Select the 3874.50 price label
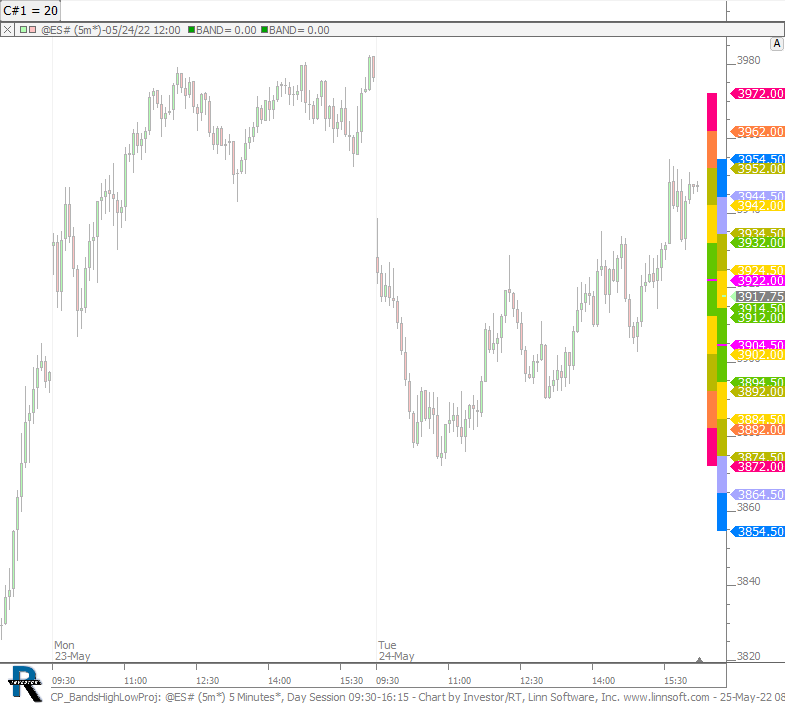Image resolution: width=785 pixels, height=704 pixels. (x=758, y=456)
